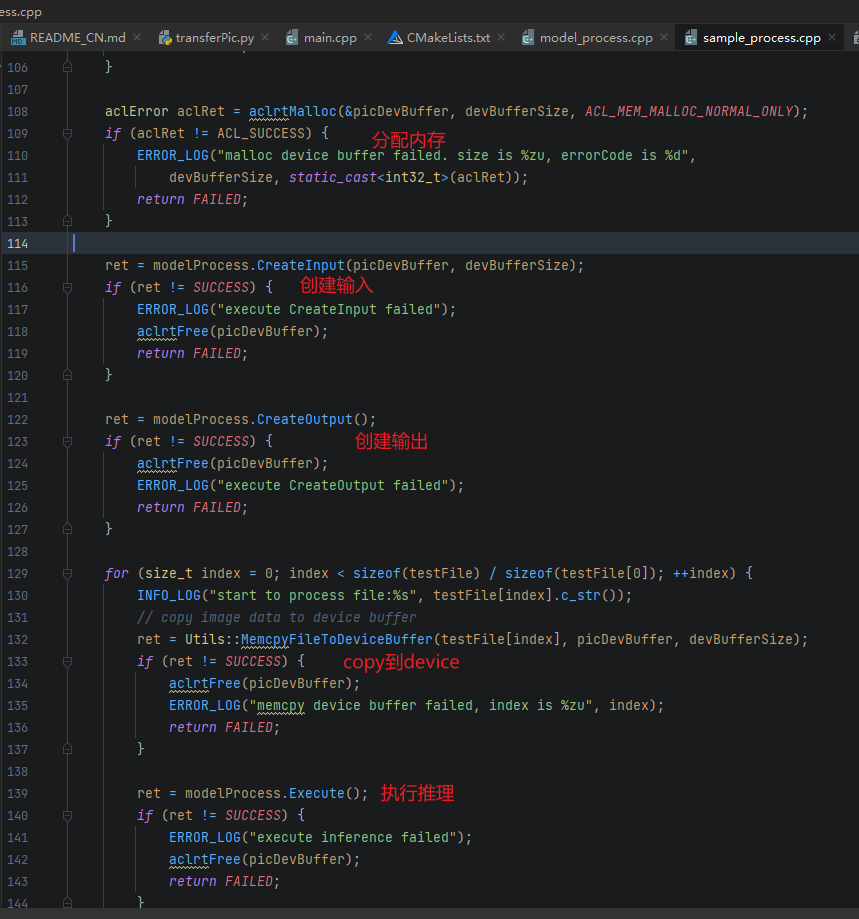The width and height of the screenshot is (859, 919).
Task: Click ACL_SUCCESS on line 109
Action: tap(261, 134)
